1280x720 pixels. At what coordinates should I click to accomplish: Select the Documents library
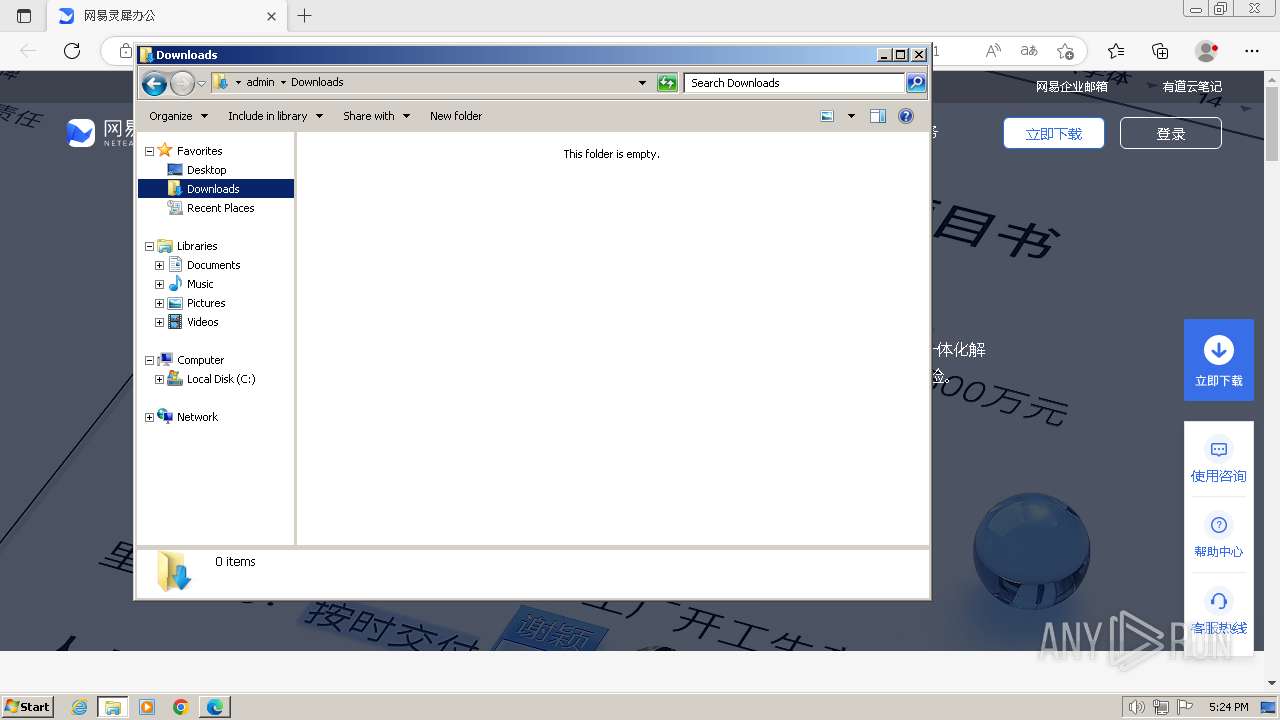coord(213,265)
